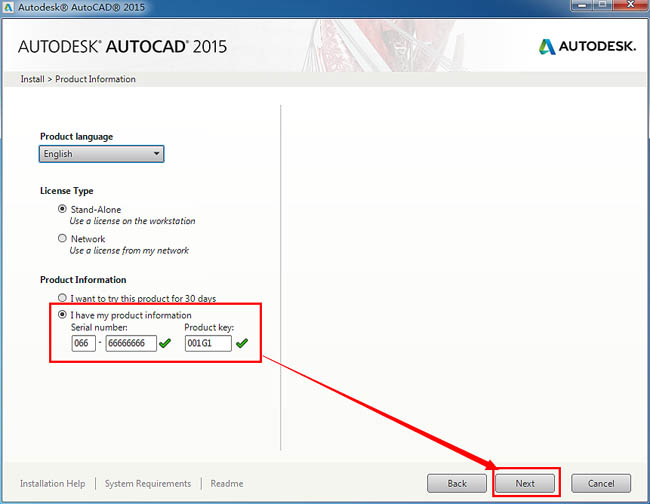This screenshot has height=504, width=650.
Task: Close the AutoCAD 2015 installer window
Action: tap(631, 5)
